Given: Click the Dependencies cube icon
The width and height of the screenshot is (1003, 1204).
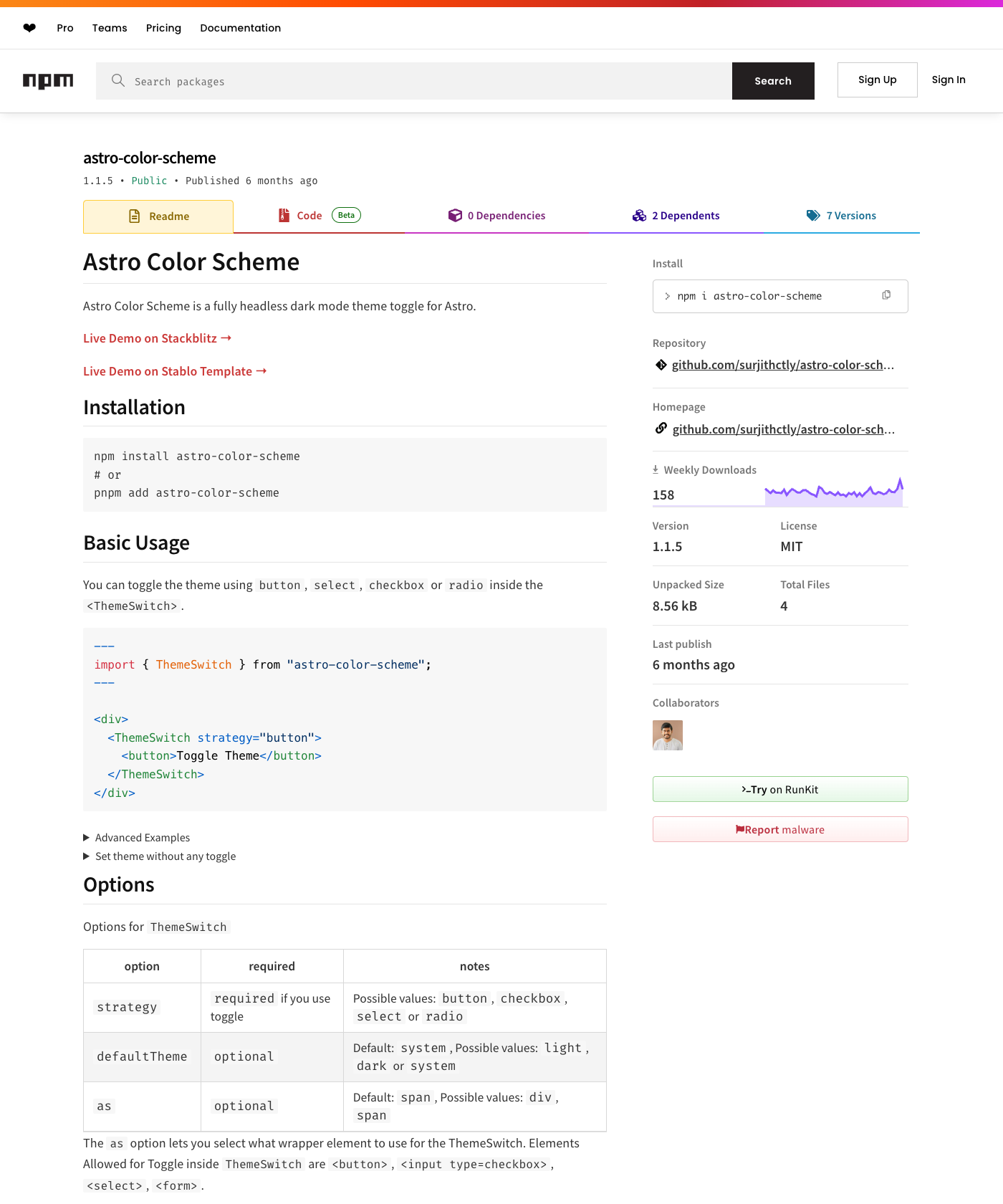Looking at the screenshot, I should click(x=455, y=215).
